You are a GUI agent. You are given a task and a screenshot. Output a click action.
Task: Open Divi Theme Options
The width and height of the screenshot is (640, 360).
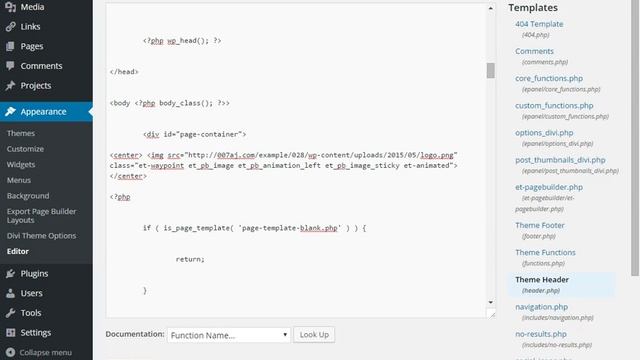point(41,236)
